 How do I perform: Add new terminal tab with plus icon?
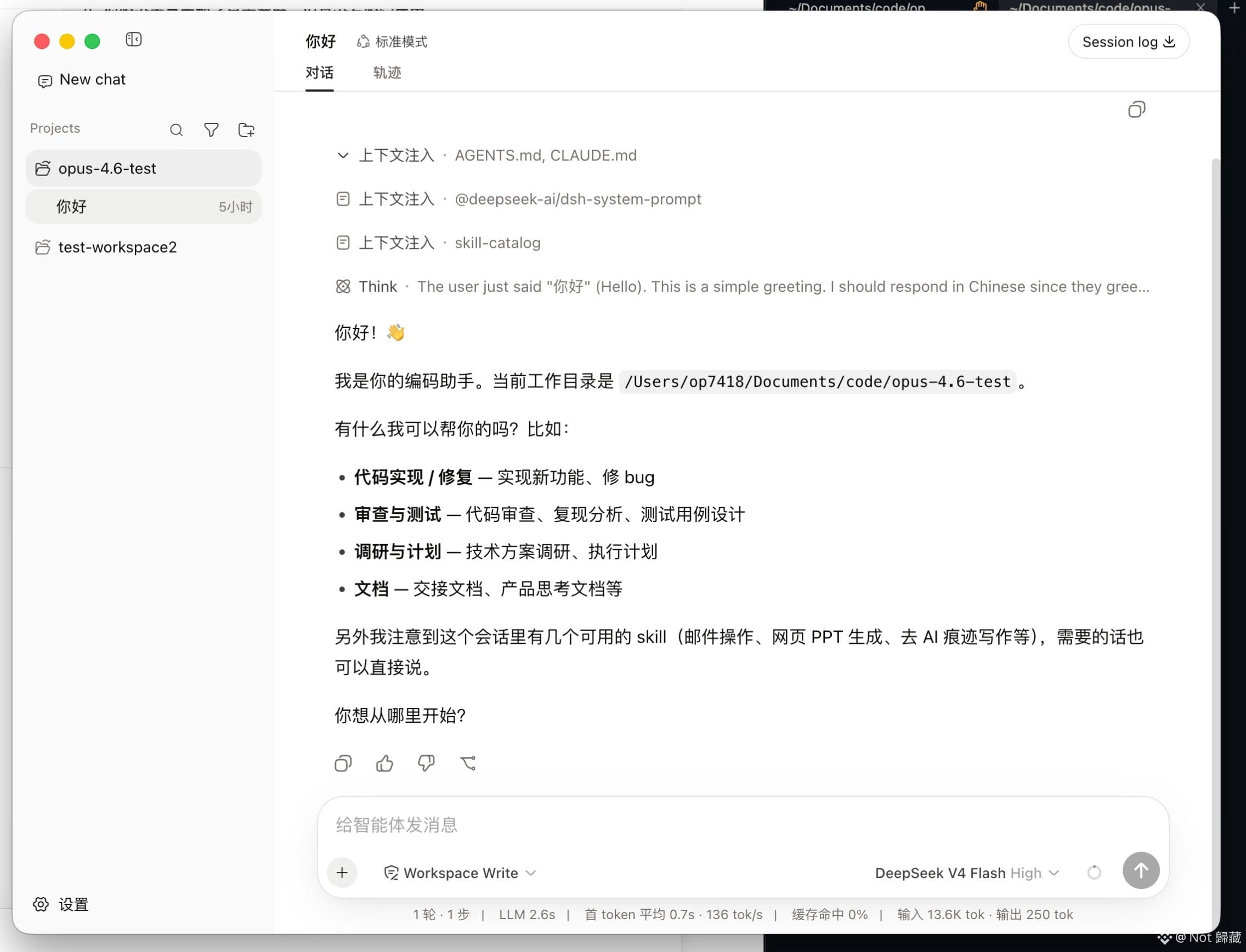1234,8
